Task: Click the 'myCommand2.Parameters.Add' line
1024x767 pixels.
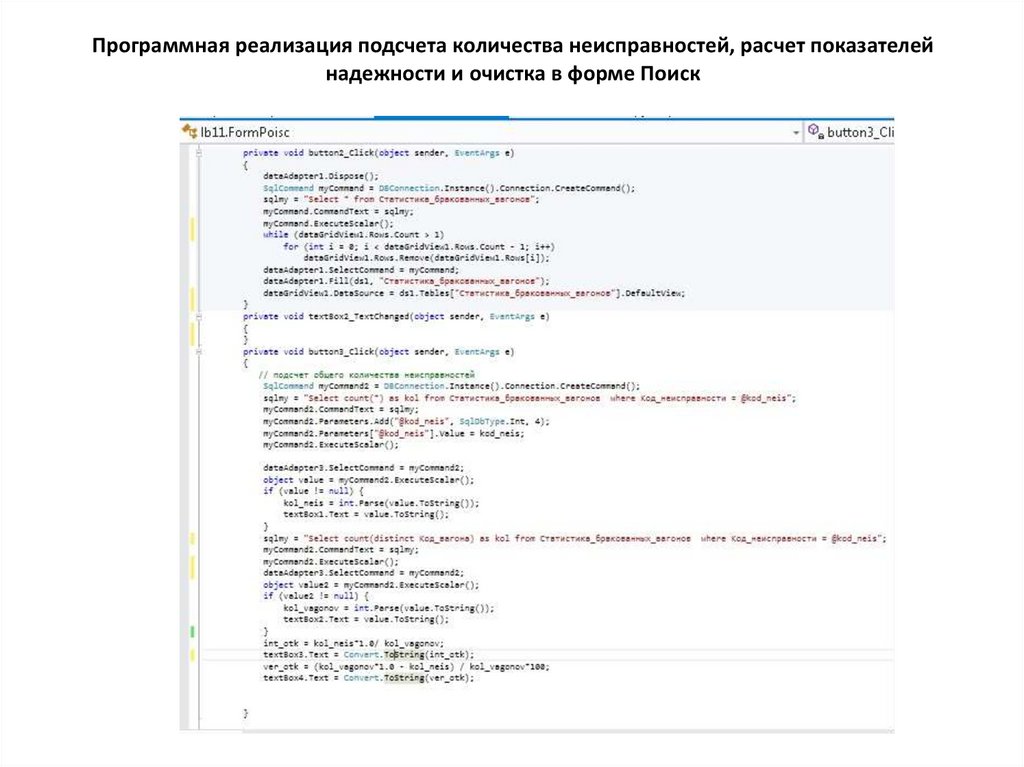Action: coord(406,421)
